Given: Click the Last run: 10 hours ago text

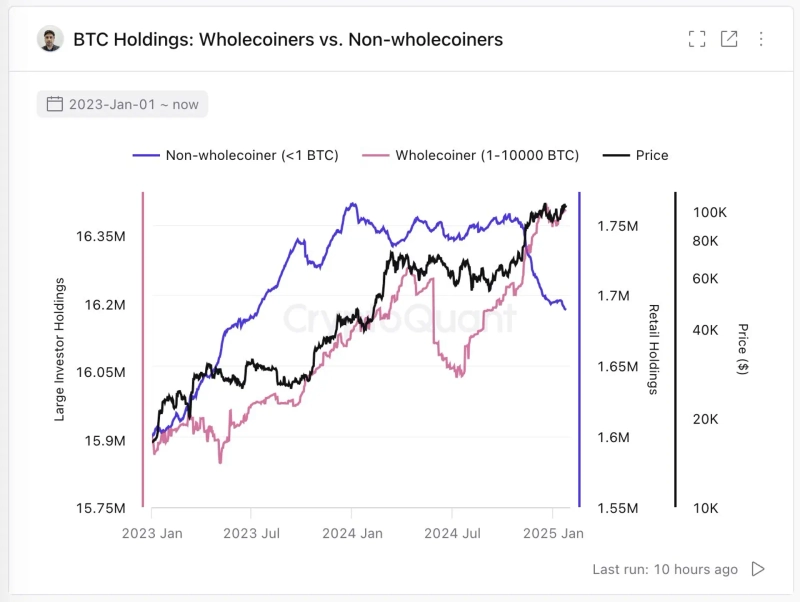Looking at the screenshot, I should coord(665,569).
